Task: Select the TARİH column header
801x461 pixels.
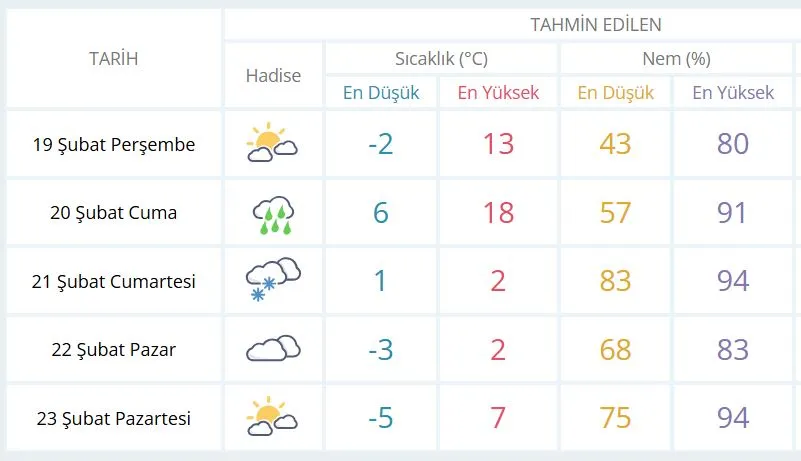Action: tap(113, 58)
